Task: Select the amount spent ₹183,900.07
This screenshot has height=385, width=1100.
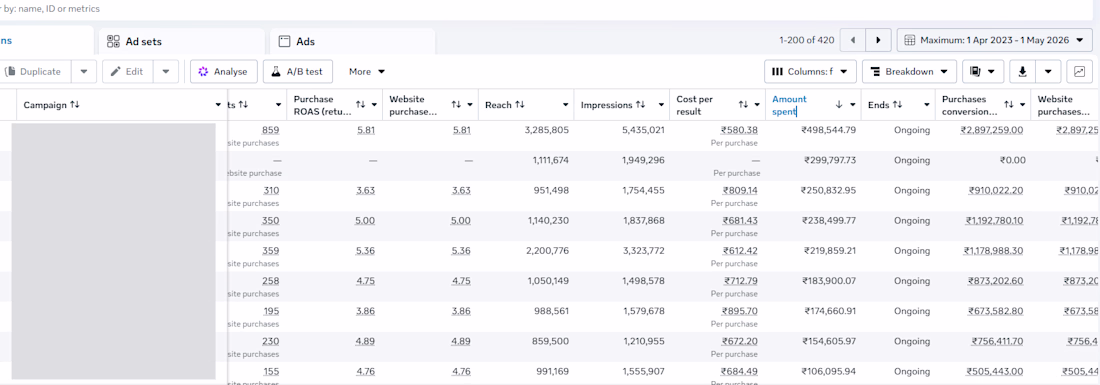Action: click(x=830, y=281)
